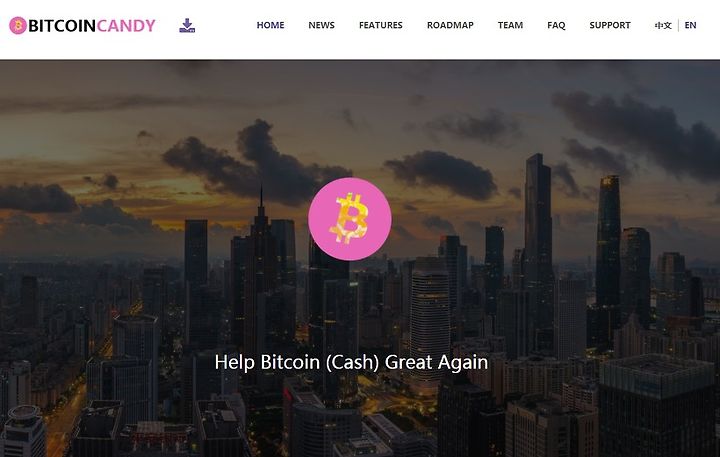Switch site language to 中文
The image size is (720, 457).
click(663, 26)
